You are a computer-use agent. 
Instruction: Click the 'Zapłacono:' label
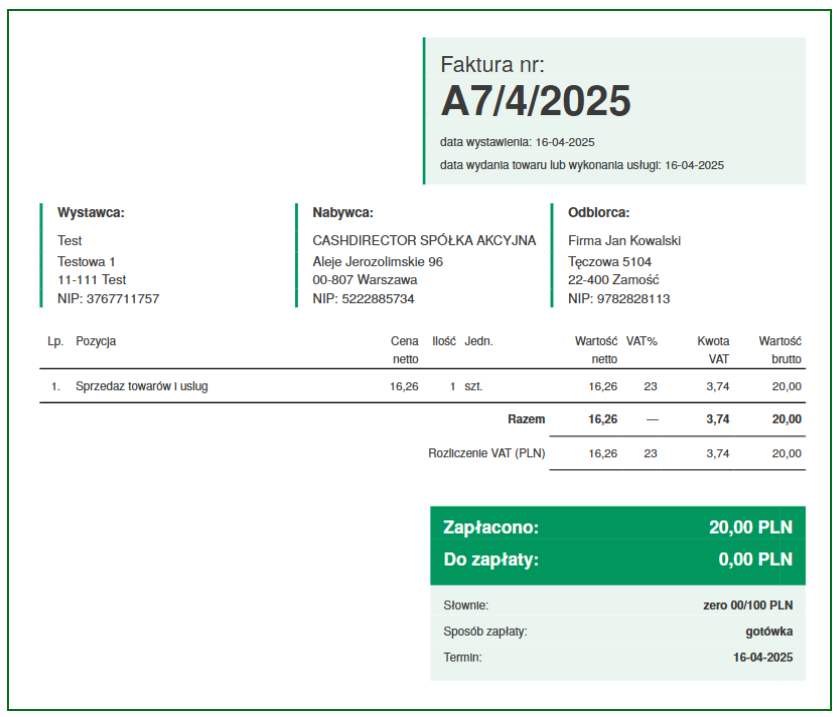tap(491, 527)
